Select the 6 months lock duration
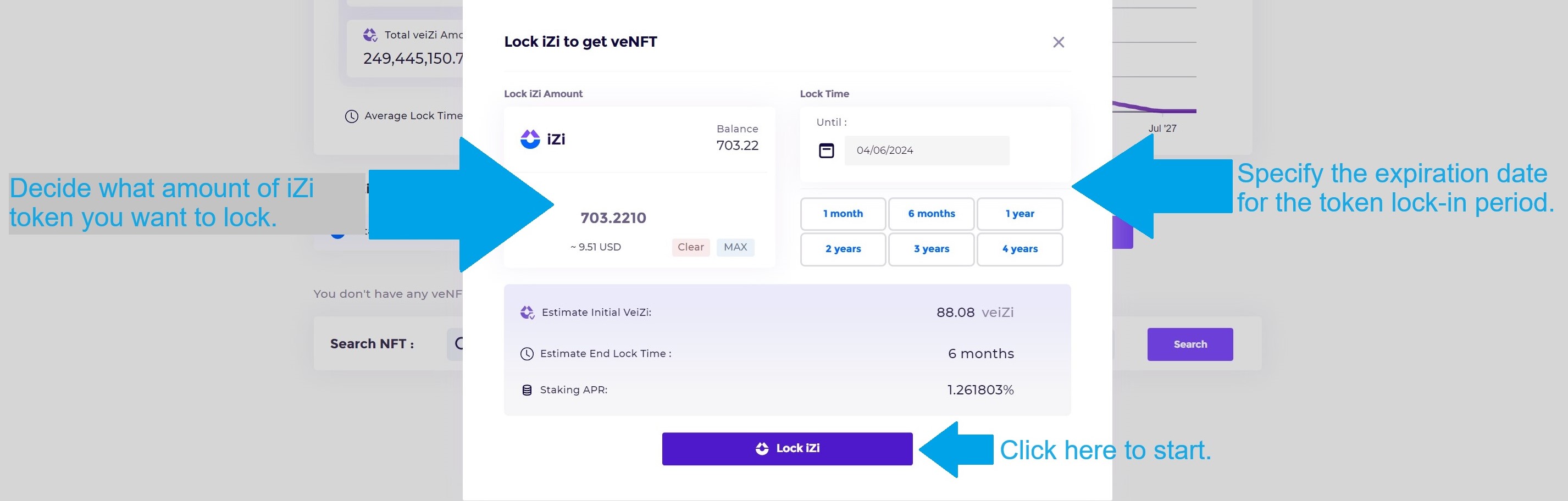Image resolution: width=1568 pixels, height=501 pixels. tap(930, 214)
